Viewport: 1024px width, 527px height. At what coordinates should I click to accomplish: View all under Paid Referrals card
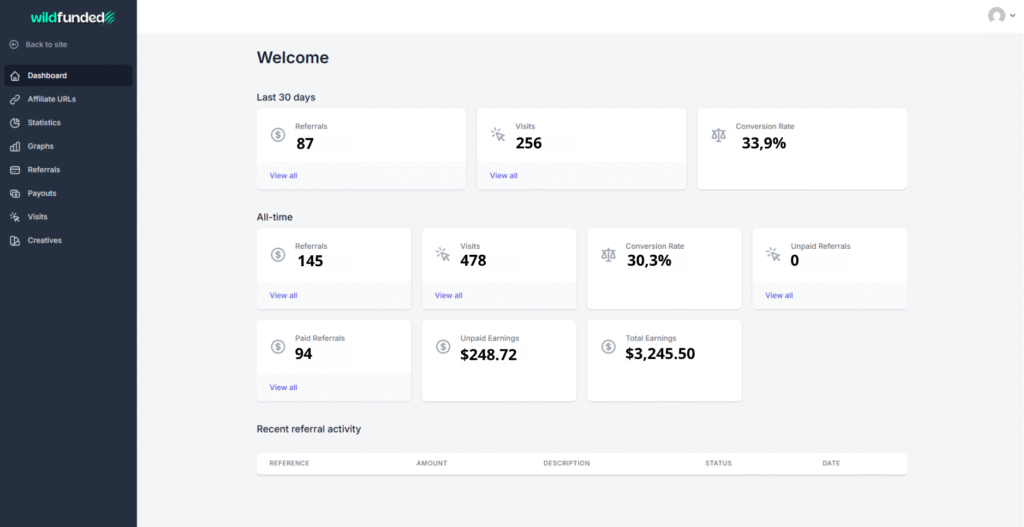pos(283,388)
